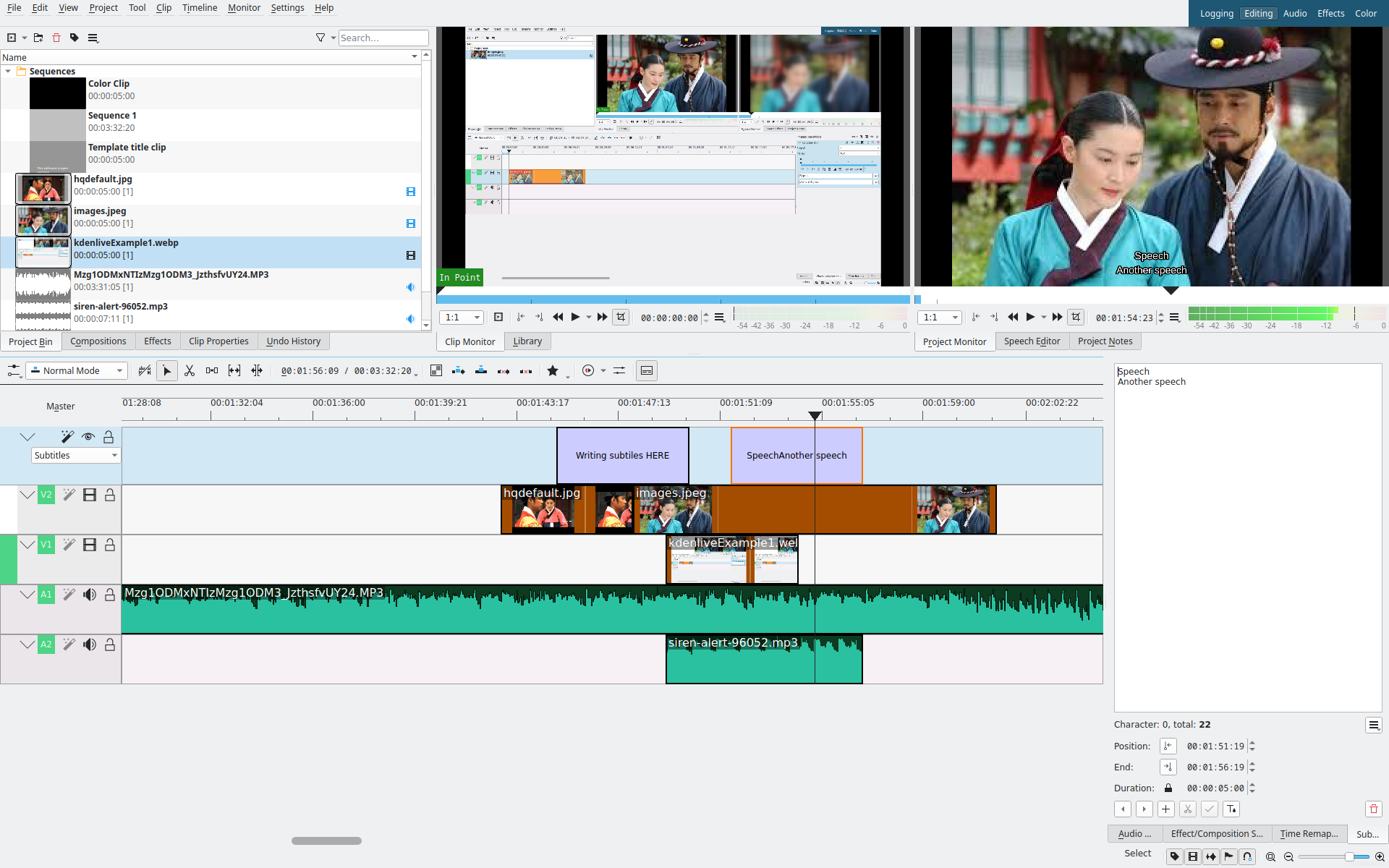This screenshot has width=1389, height=868.
Task: Lock video track V2
Action: click(110, 495)
